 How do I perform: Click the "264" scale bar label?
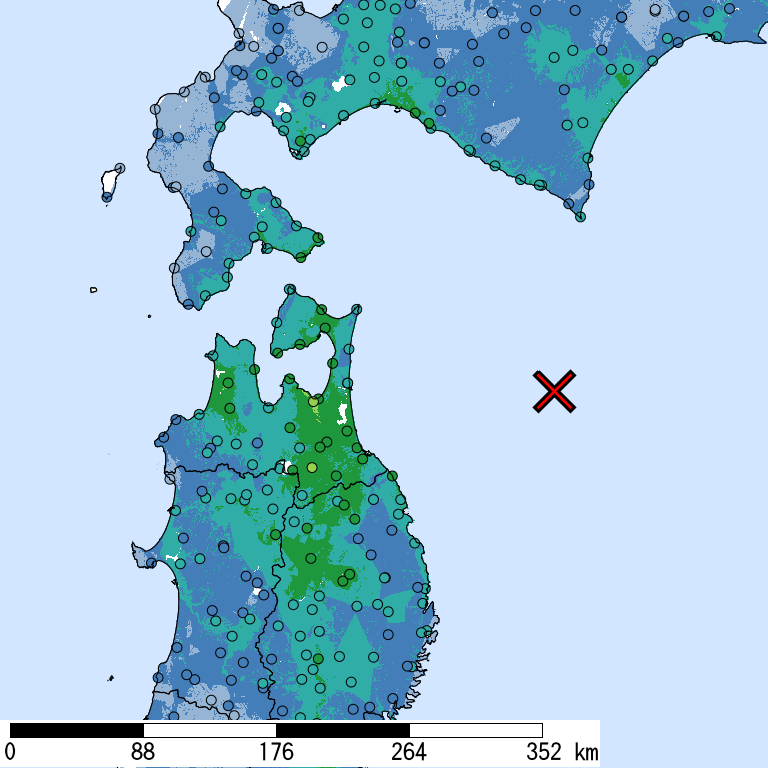(409, 751)
